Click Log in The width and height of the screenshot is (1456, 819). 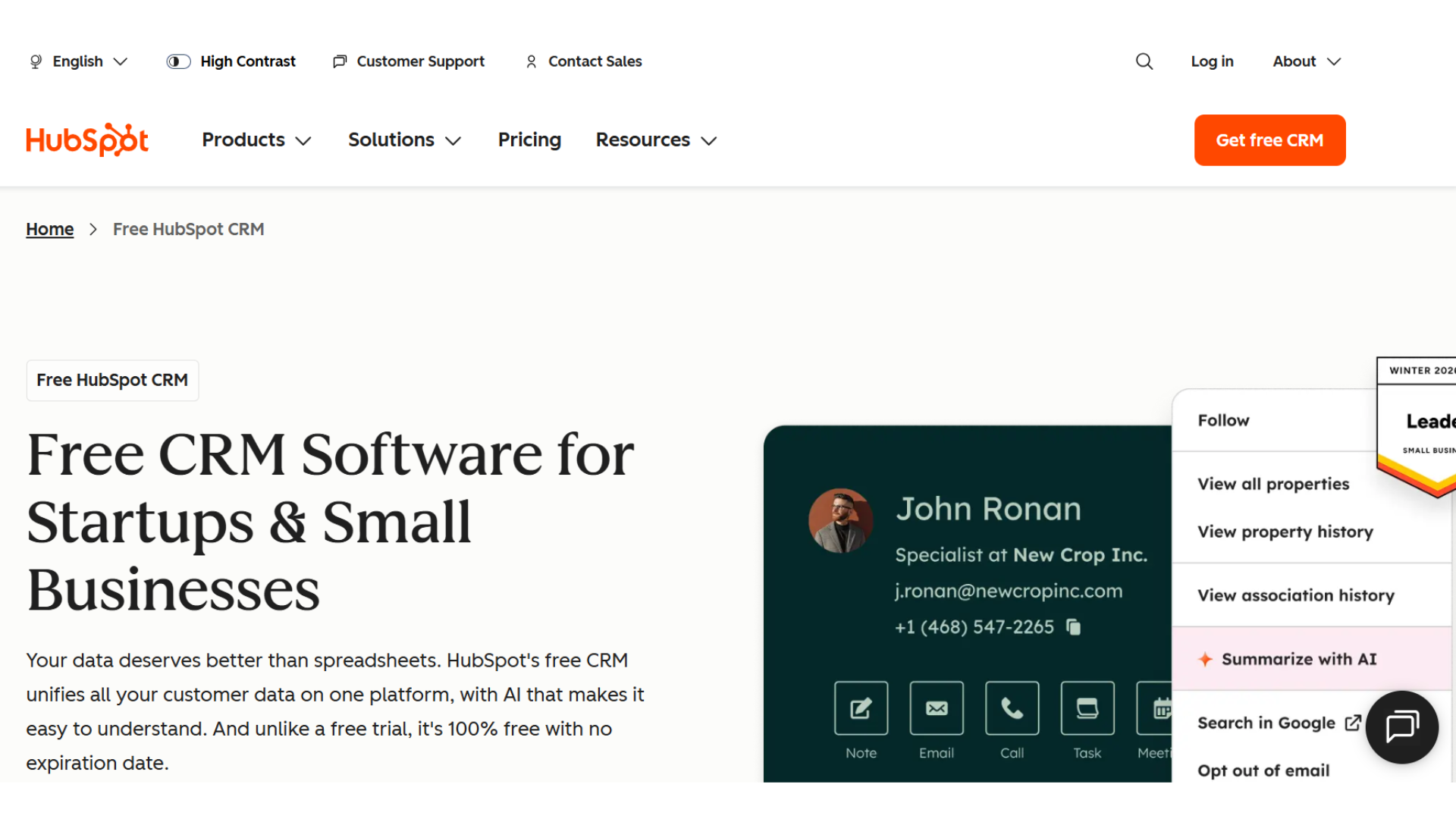pyautogui.click(x=1212, y=61)
